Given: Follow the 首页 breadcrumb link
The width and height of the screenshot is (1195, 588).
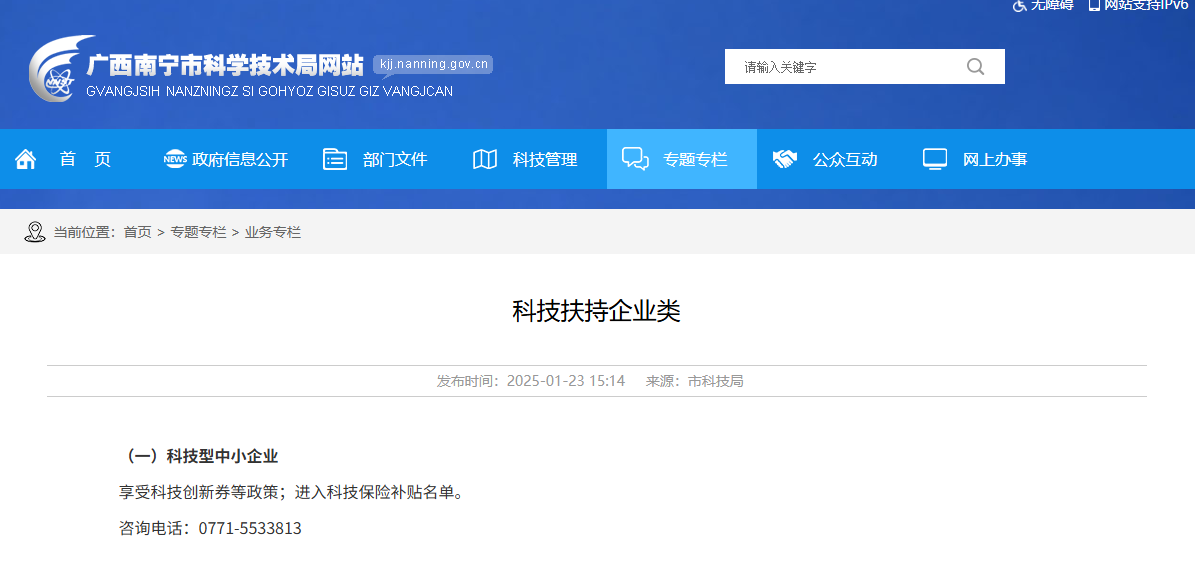Looking at the screenshot, I should pos(138,231).
